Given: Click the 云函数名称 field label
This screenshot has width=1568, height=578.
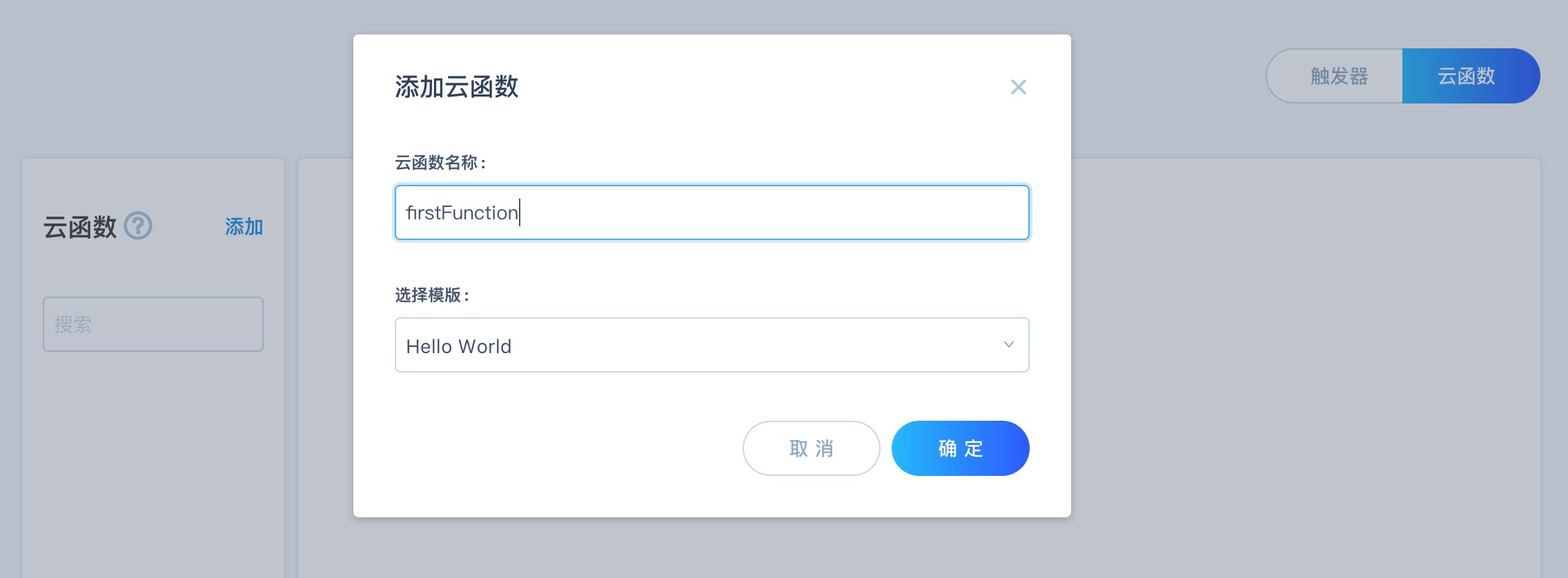Looking at the screenshot, I should (x=440, y=163).
